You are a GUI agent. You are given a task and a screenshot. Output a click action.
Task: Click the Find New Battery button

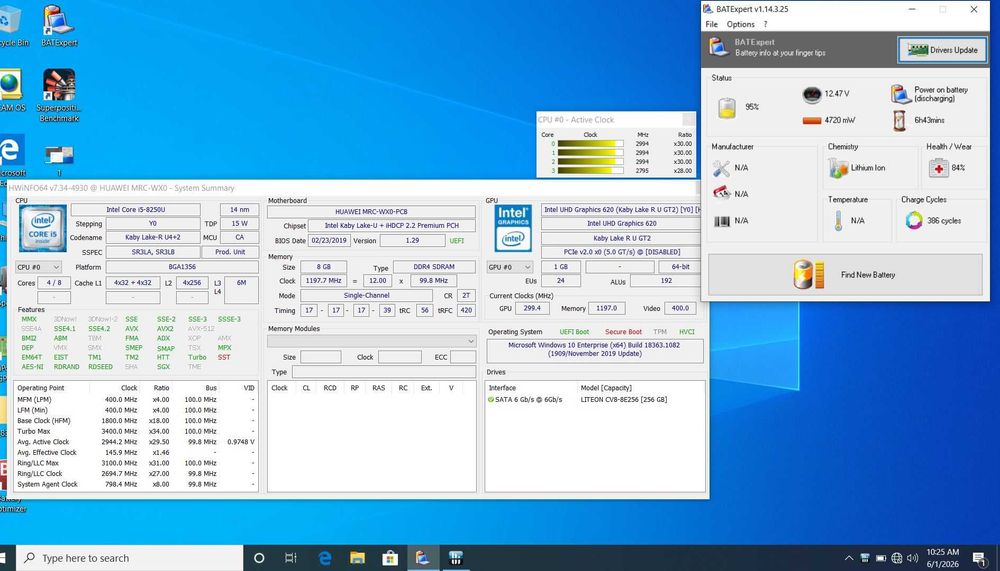point(845,274)
